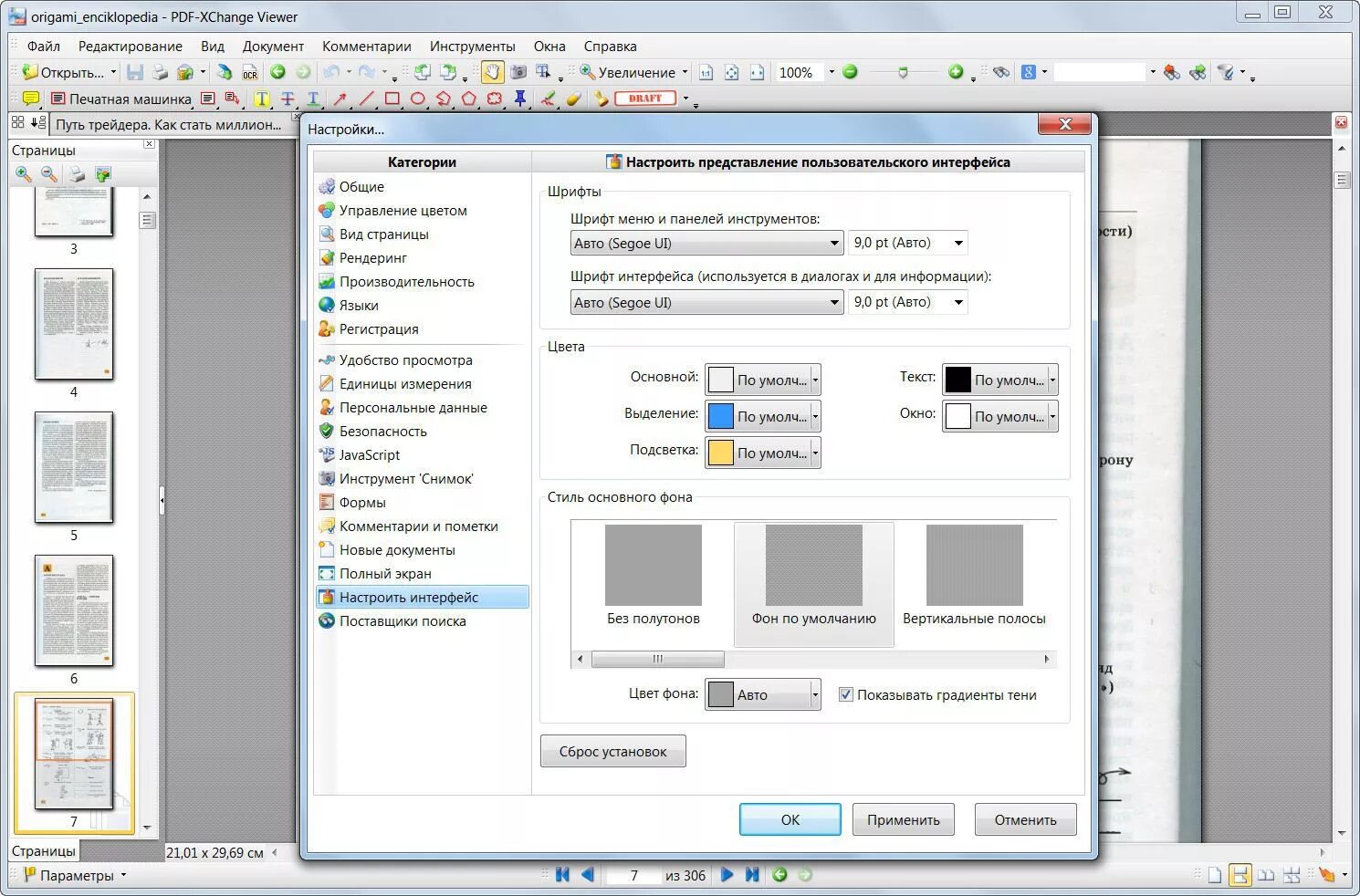Open interface font Segoe UI dropdown

tap(706, 302)
